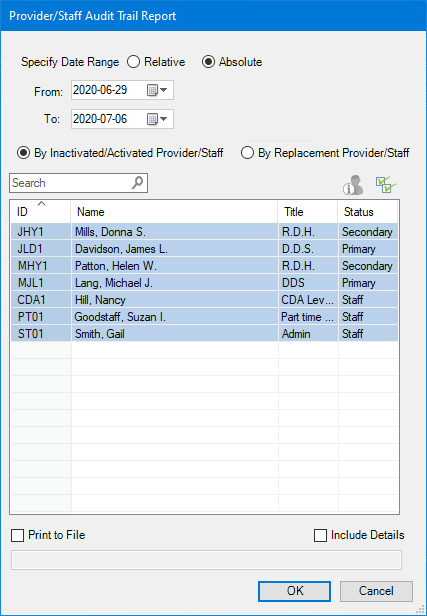This screenshot has height=616, width=427.
Task: Sort by the Name column header
Action: (174, 212)
